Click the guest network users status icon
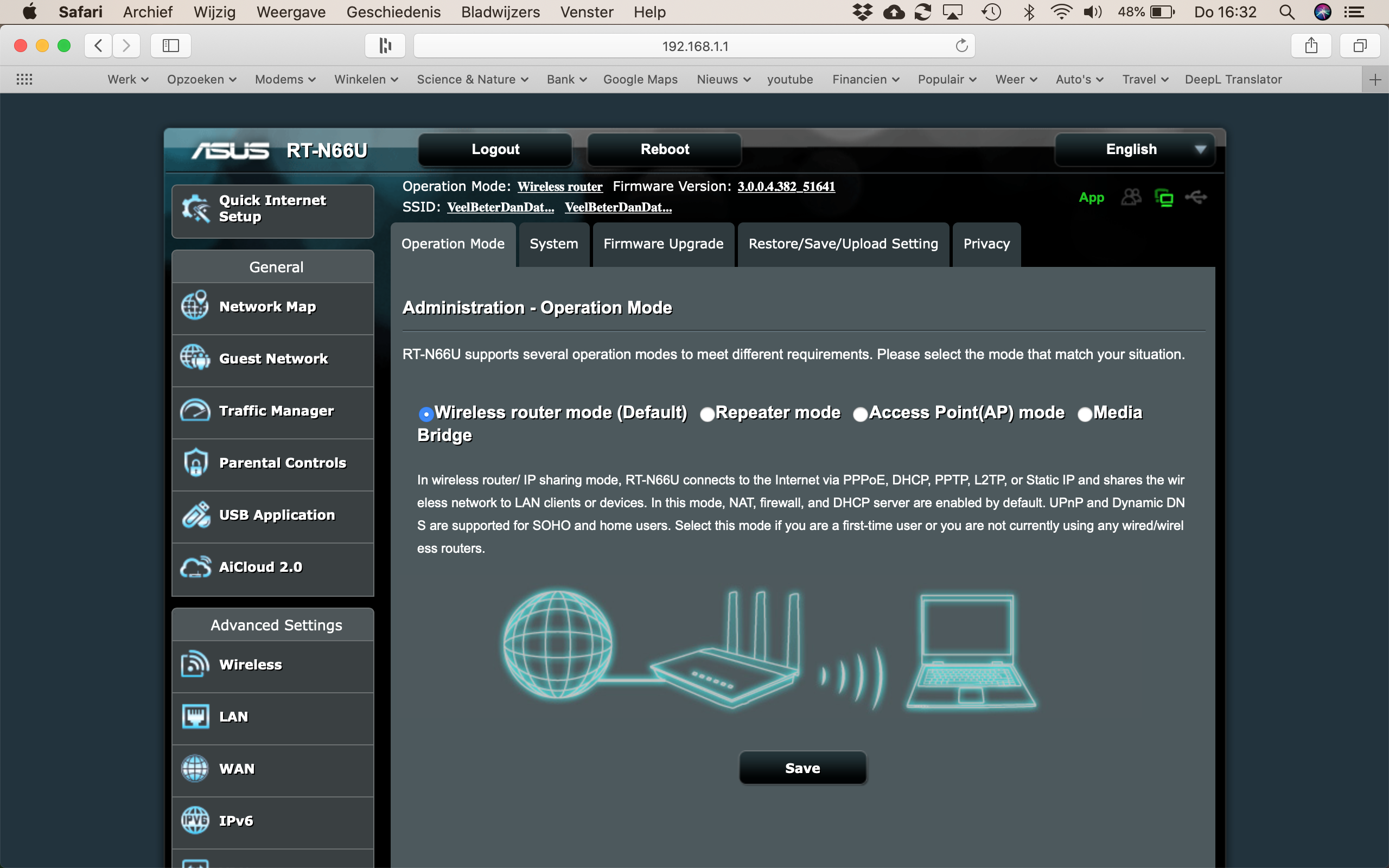This screenshot has width=1389, height=868. 1131,197
